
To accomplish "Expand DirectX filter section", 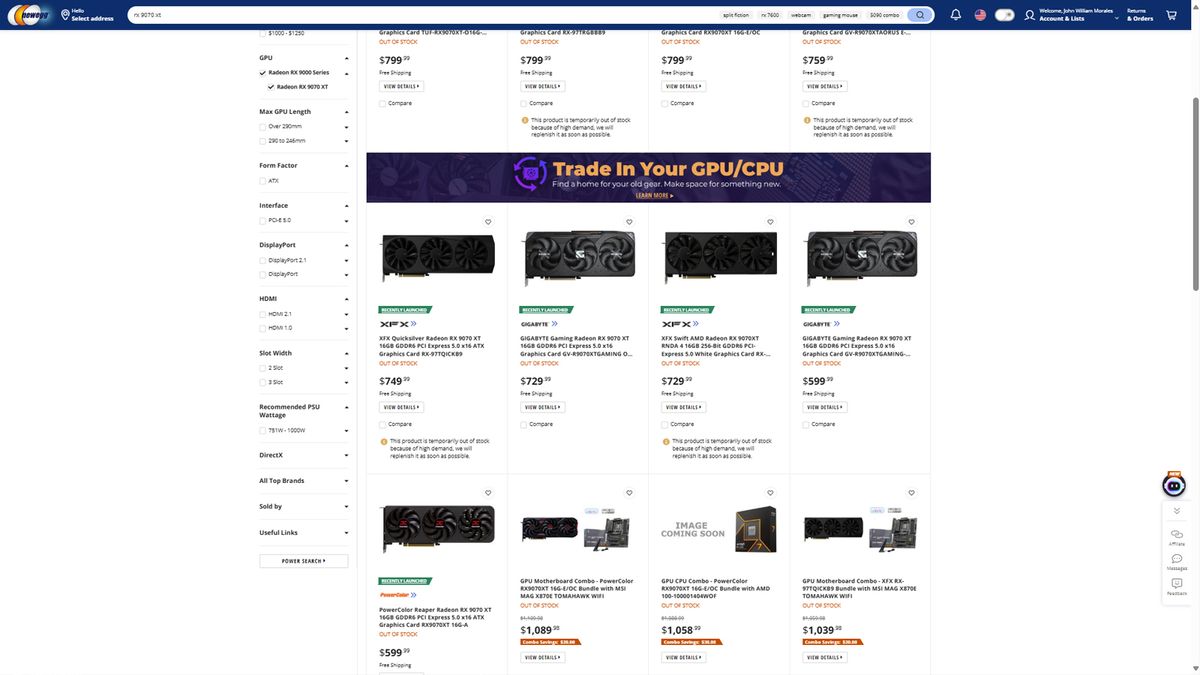I will [347, 455].
